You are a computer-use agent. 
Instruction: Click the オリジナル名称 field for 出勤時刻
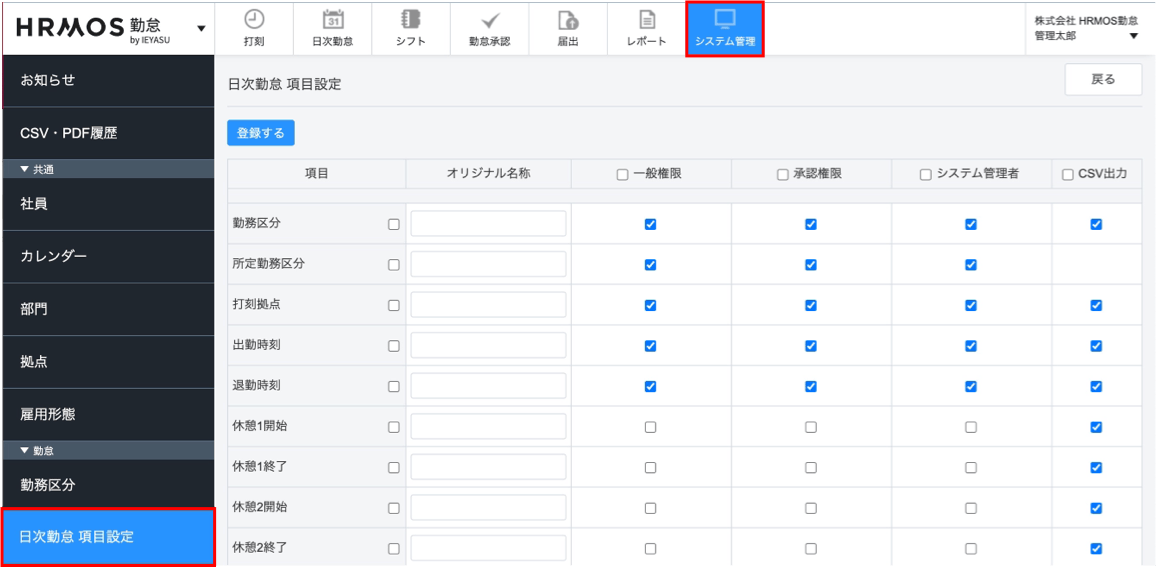pyautogui.click(x=488, y=346)
